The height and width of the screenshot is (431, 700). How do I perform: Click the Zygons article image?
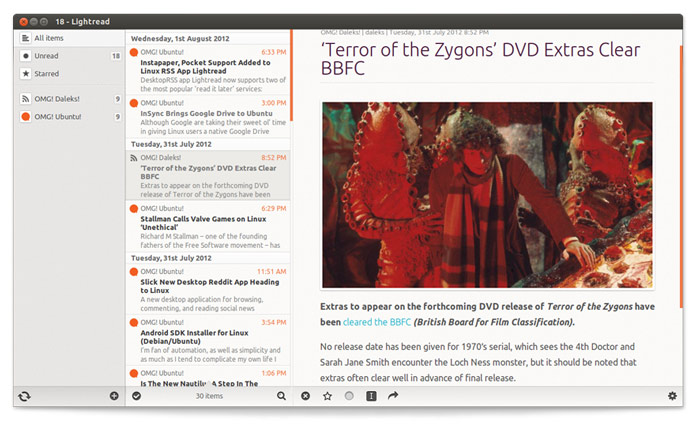pyautogui.click(x=487, y=194)
